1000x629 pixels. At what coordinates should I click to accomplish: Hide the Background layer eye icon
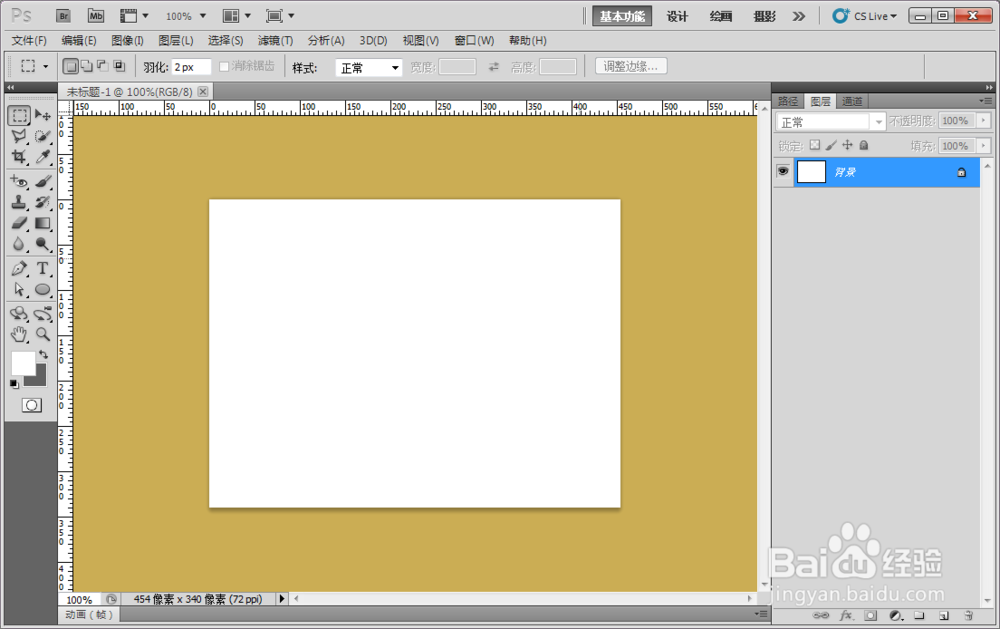tap(783, 171)
